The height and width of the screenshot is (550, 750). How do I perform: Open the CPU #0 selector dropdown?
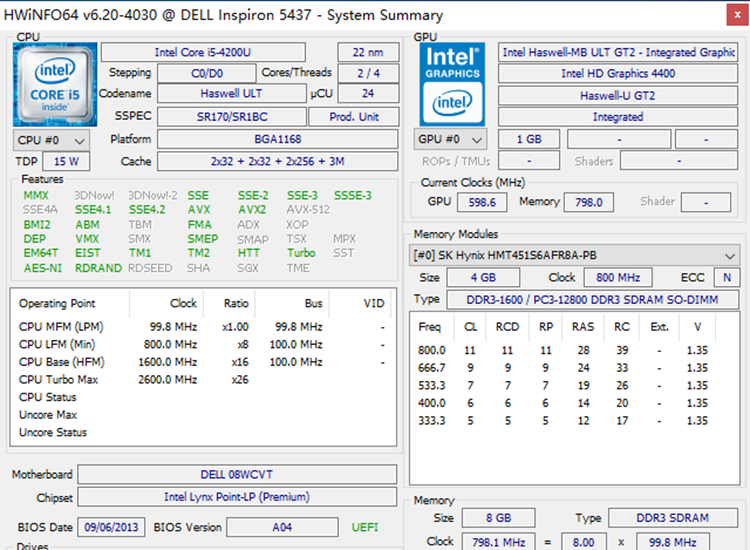click(51, 140)
